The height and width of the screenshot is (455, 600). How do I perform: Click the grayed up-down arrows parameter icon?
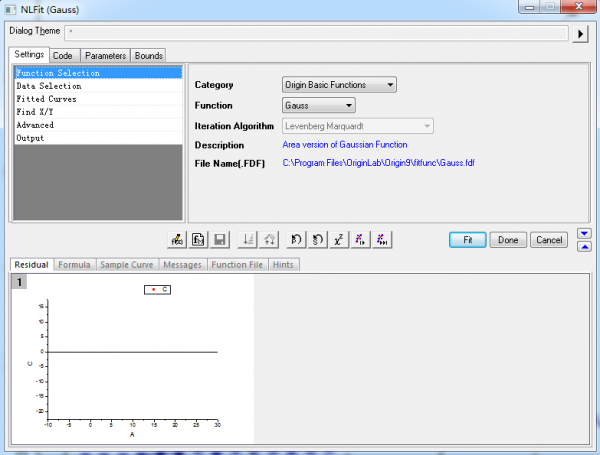[x=269, y=240]
